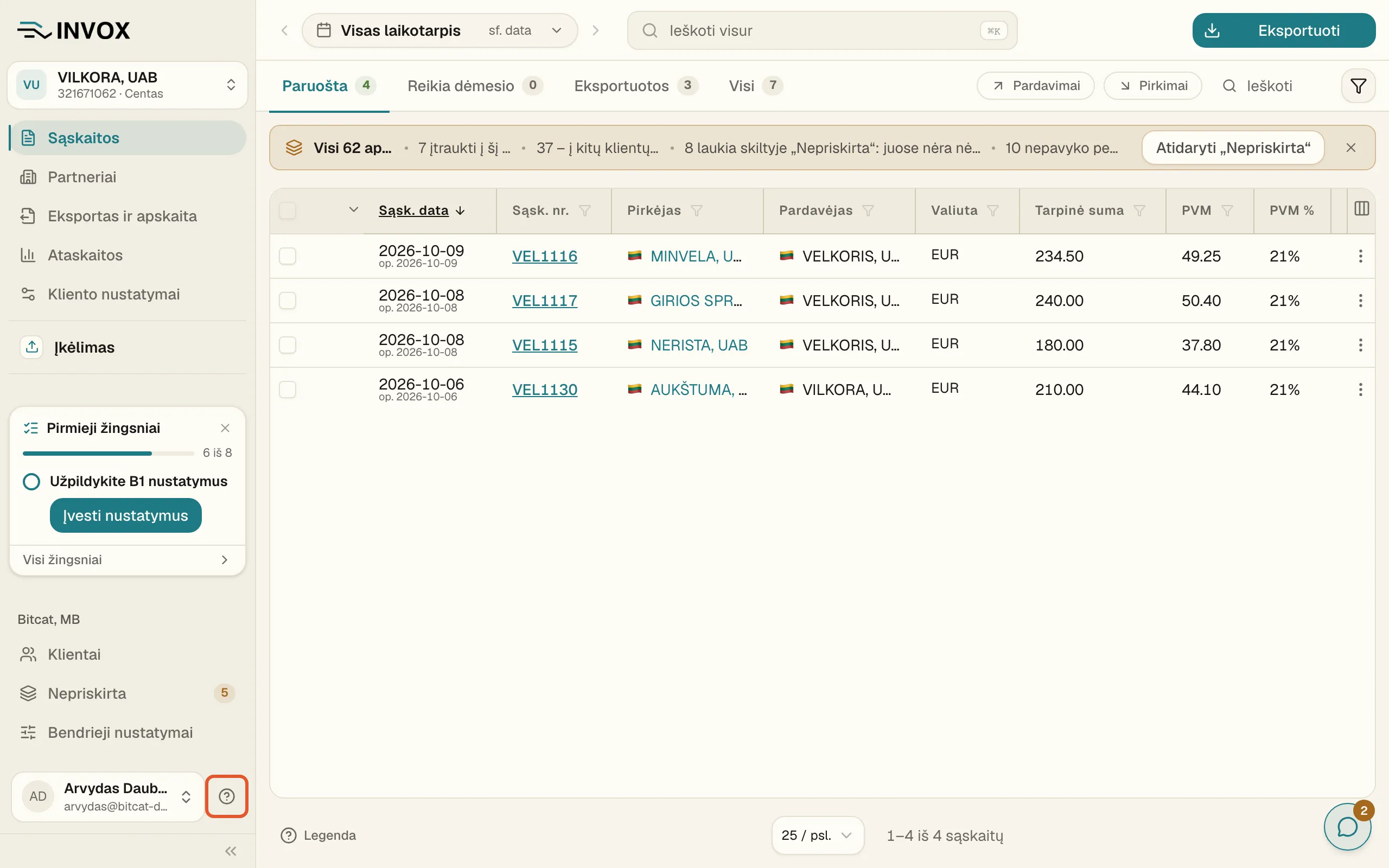The height and width of the screenshot is (868, 1389).
Task: Click the Eksportuoti button
Action: (1284, 30)
